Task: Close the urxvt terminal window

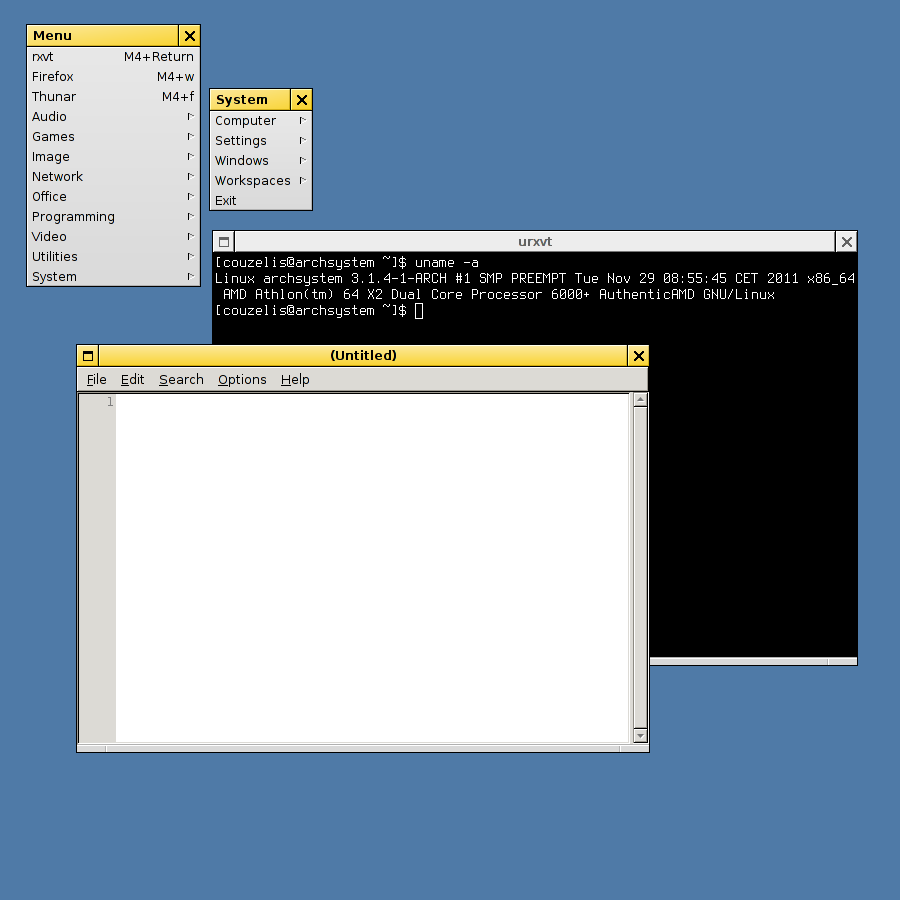Action: click(x=847, y=242)
